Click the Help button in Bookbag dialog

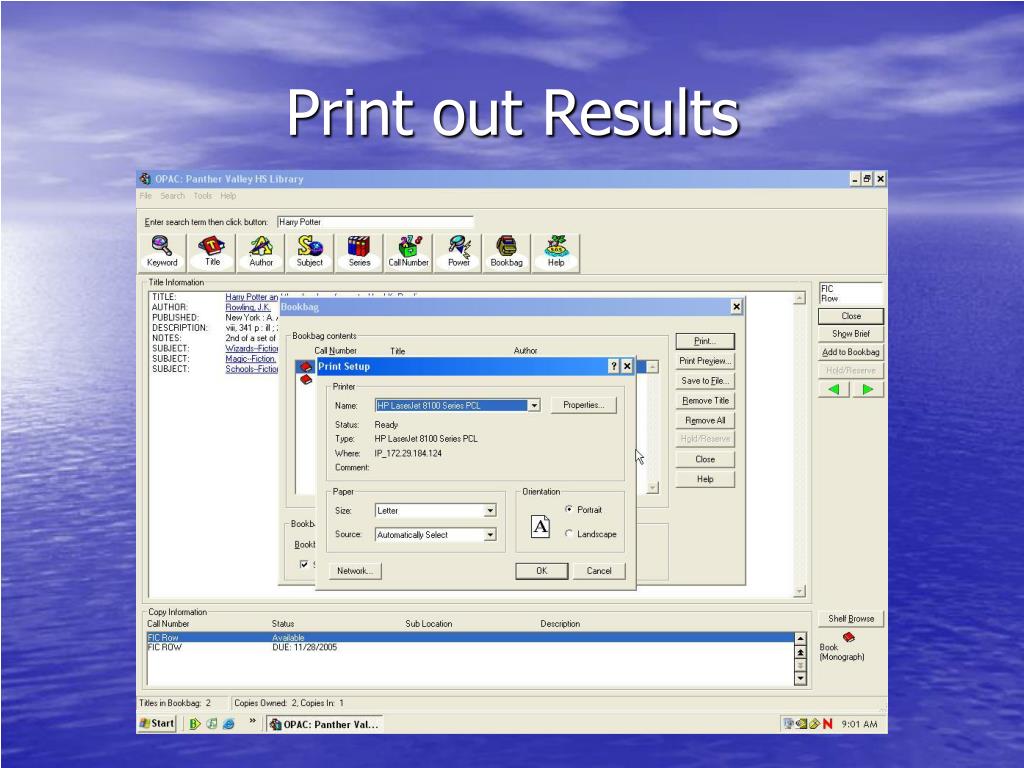click(705, 479)
